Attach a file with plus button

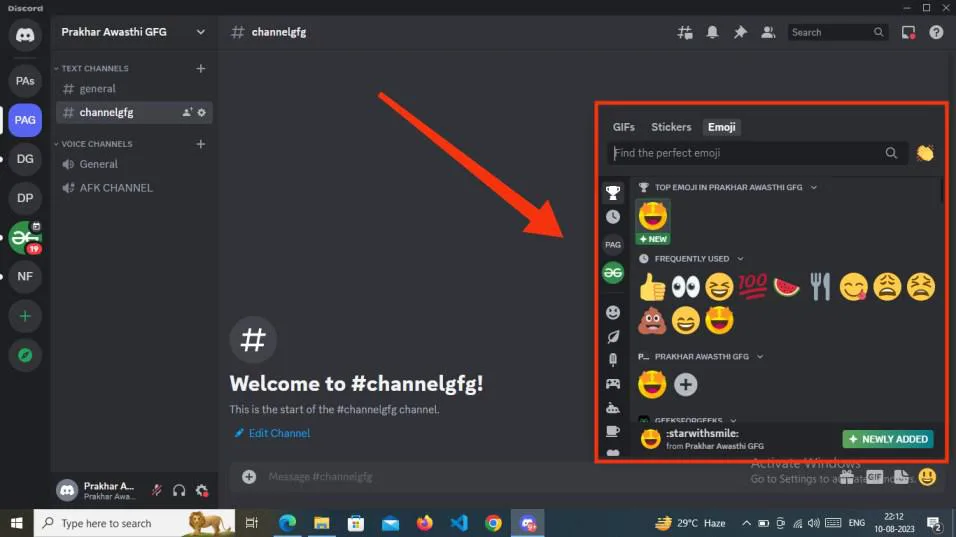click(x=249, y=477)
